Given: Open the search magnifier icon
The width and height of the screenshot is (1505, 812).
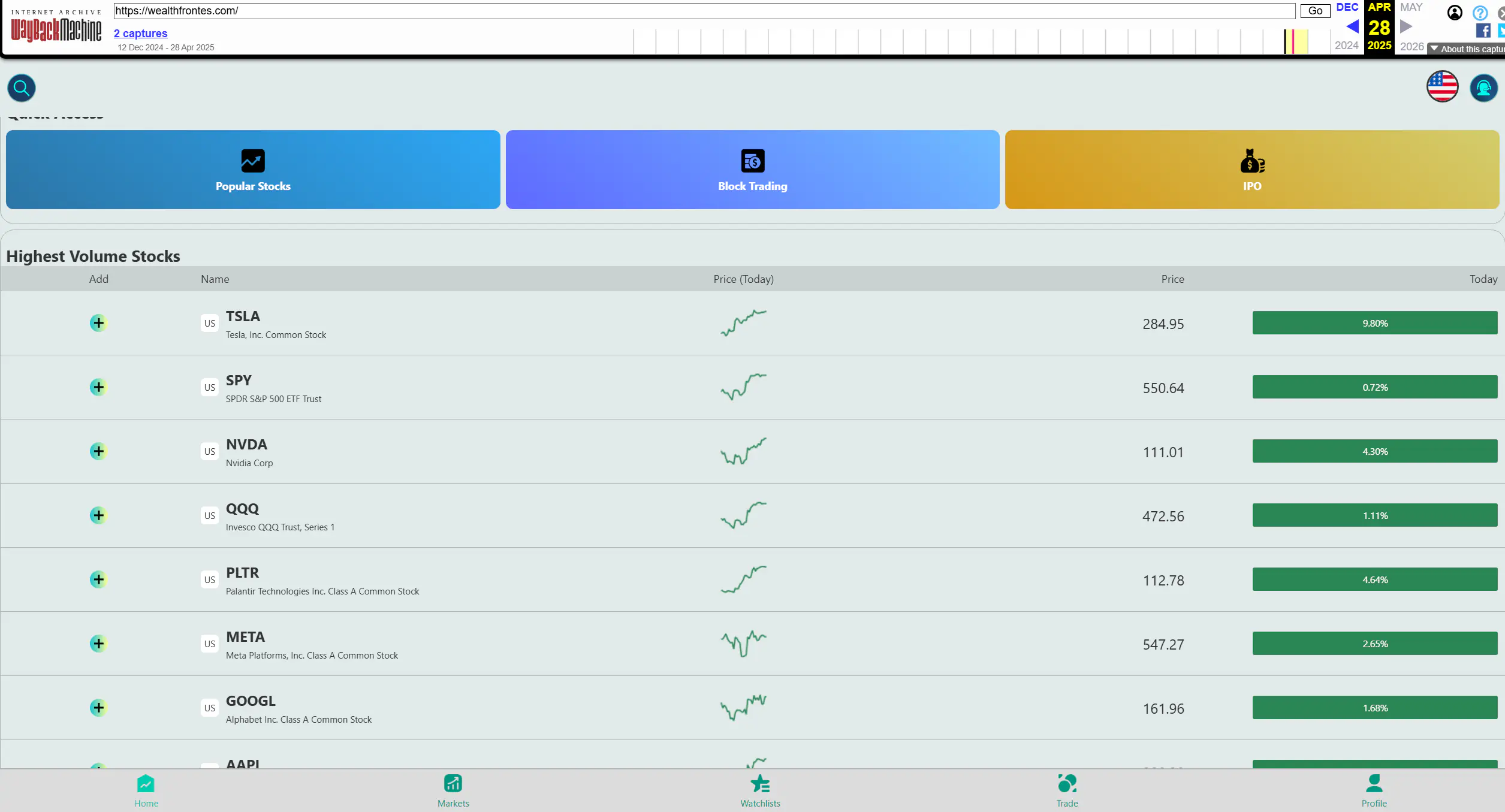Looking at the screenshot, I should pos(22,88).
